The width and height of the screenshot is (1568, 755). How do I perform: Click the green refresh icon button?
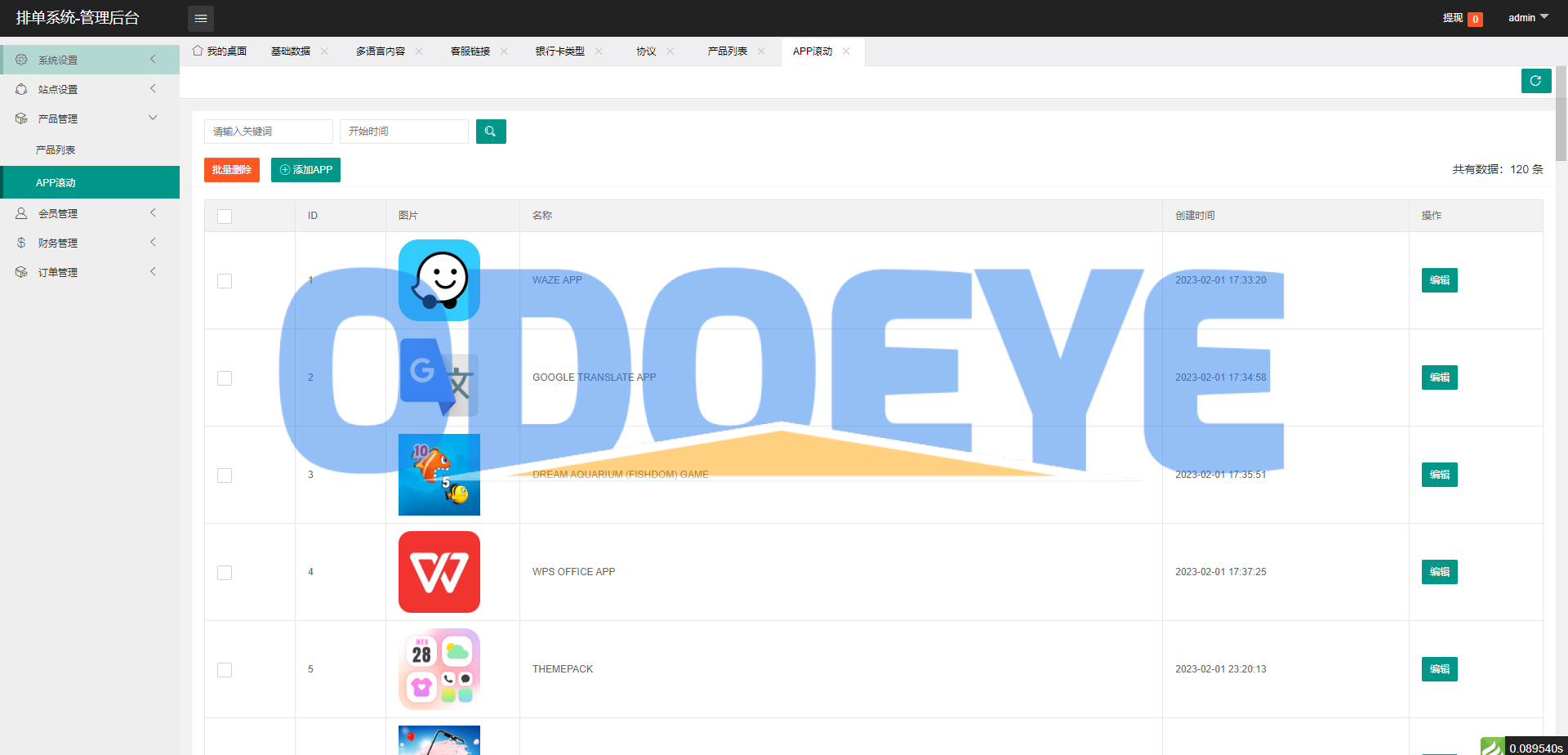[1536, 81]
